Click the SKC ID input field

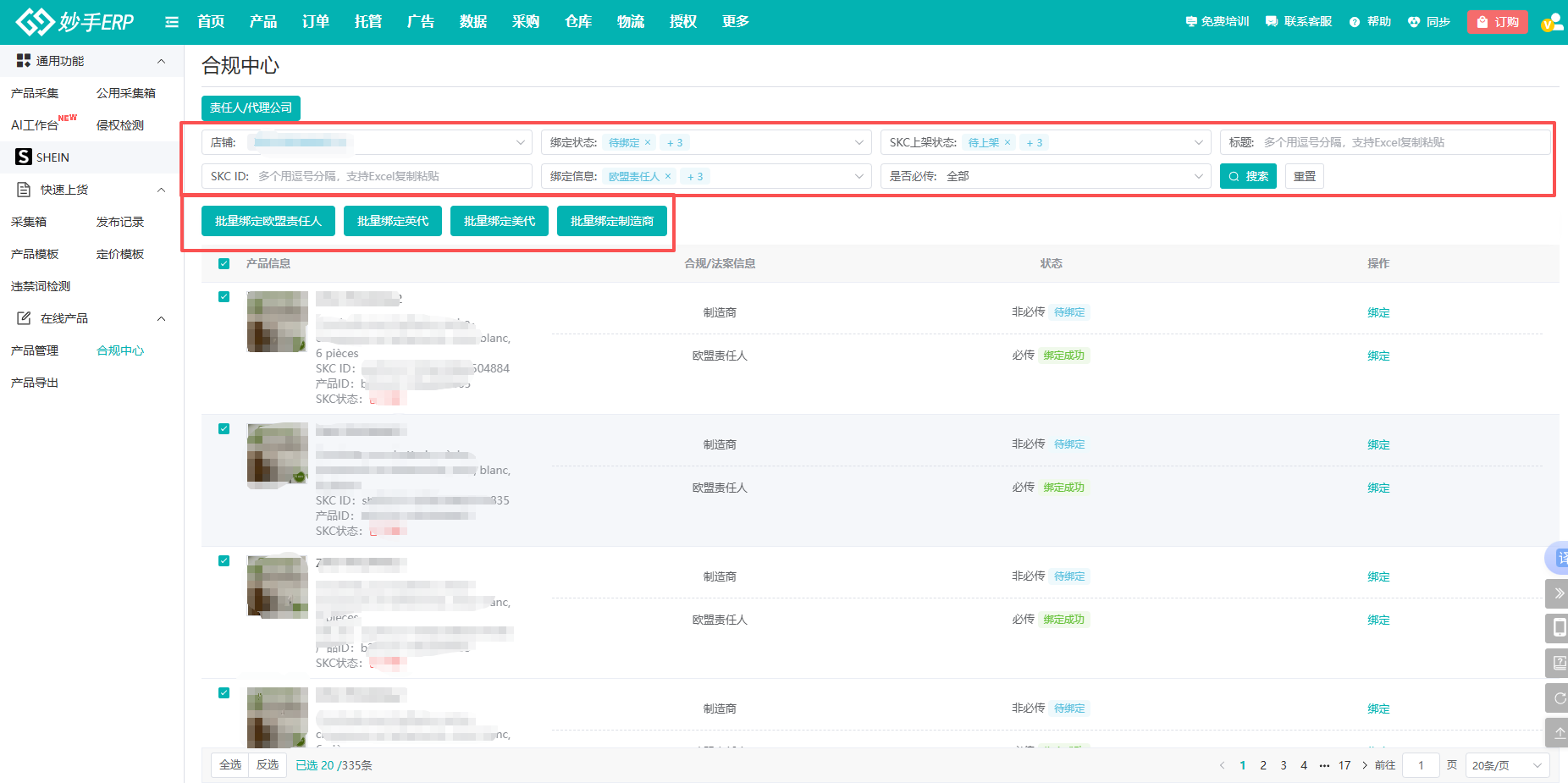[x=389, y=176]
